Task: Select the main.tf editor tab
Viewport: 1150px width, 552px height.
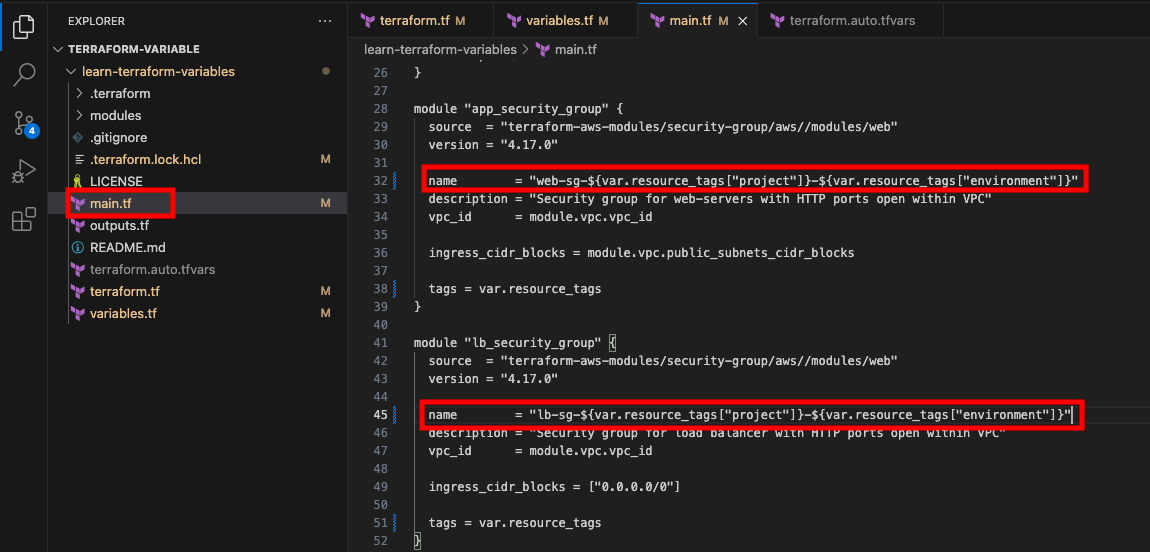Action: pos(697,21)
